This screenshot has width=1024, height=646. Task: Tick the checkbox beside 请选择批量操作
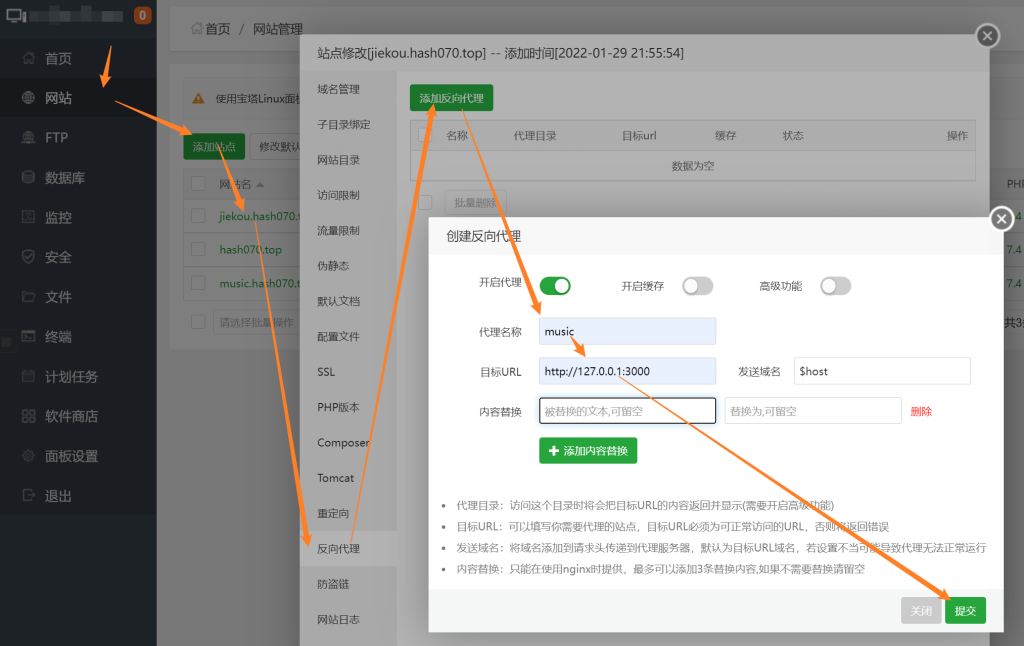tap(199, 321)
